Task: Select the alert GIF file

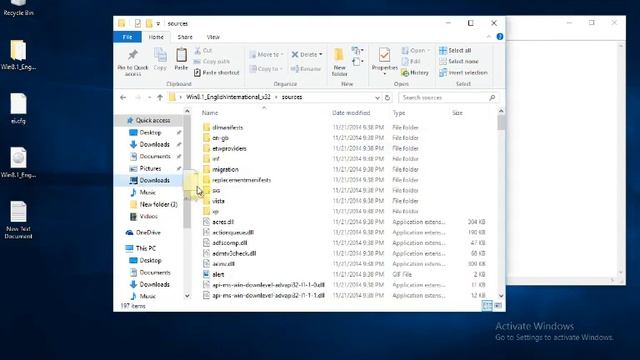Action: point(218,275)
